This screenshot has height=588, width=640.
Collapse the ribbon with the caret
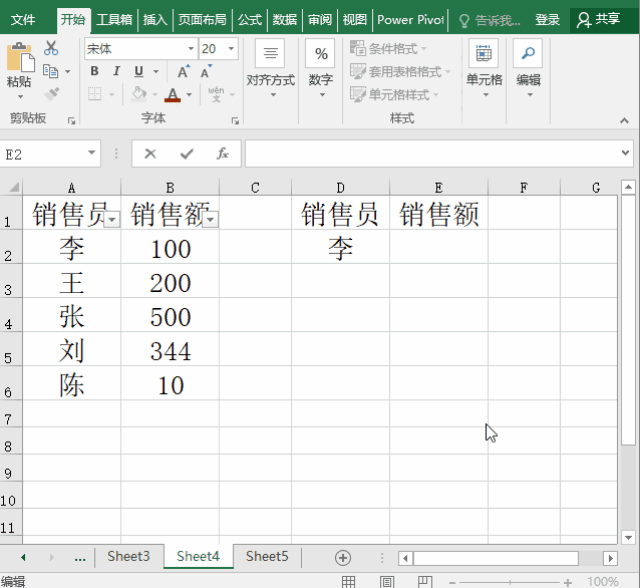click(624, 120)
